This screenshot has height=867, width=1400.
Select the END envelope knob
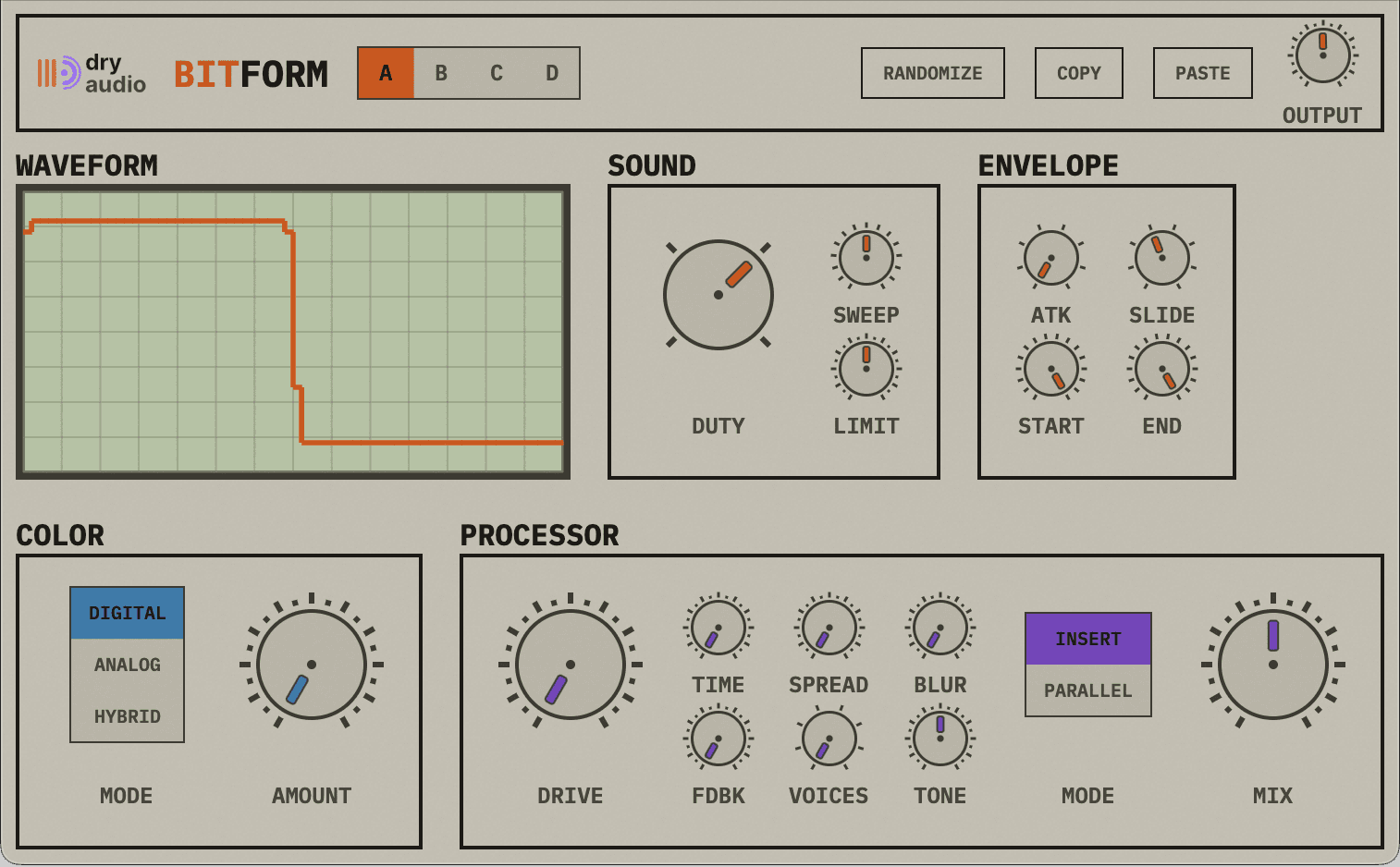pos(1161,370)
